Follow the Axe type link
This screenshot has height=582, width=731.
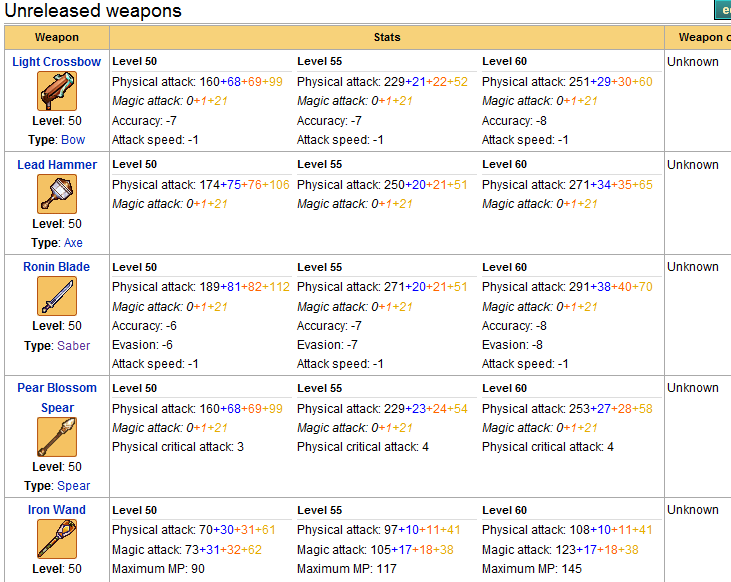tap(73, 243)
